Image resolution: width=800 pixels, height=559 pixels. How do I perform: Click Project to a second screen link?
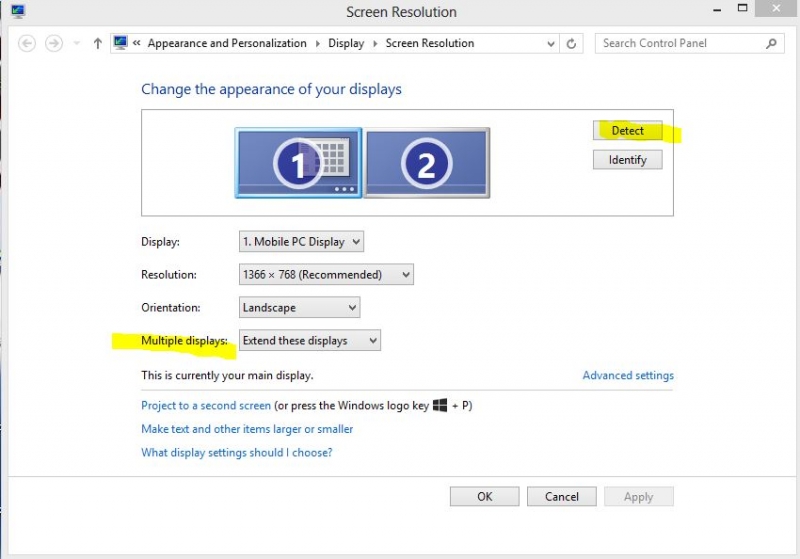206,406
